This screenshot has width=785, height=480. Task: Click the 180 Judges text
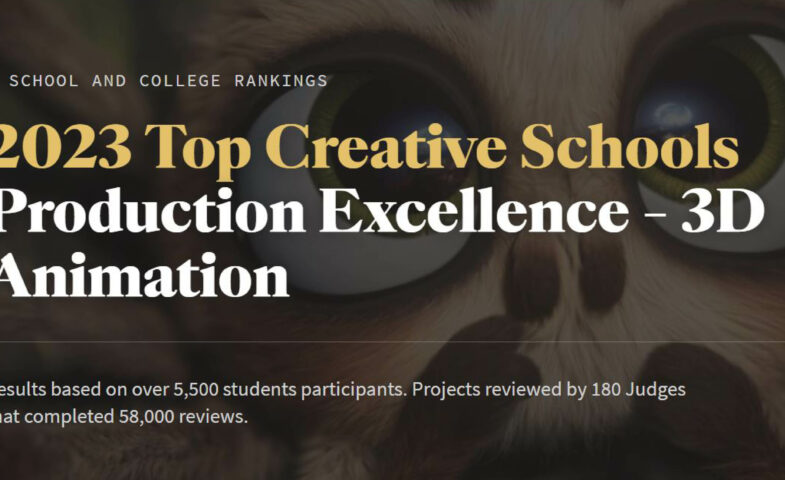[638, 389]
